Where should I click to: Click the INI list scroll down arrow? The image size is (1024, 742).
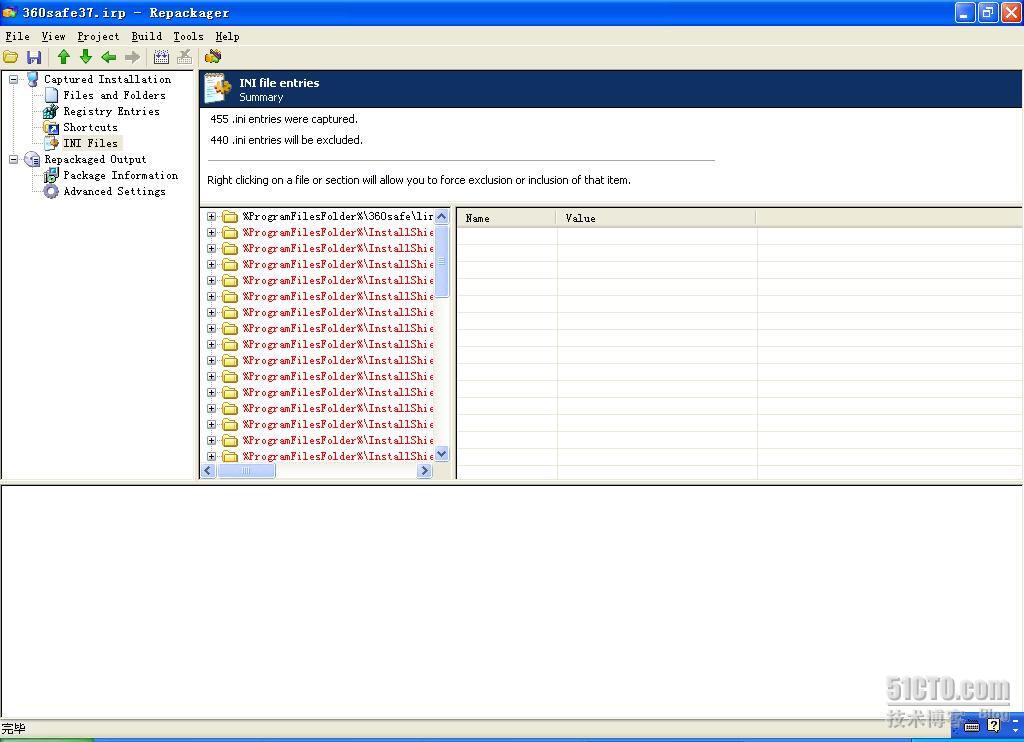(x=442, y=454)
